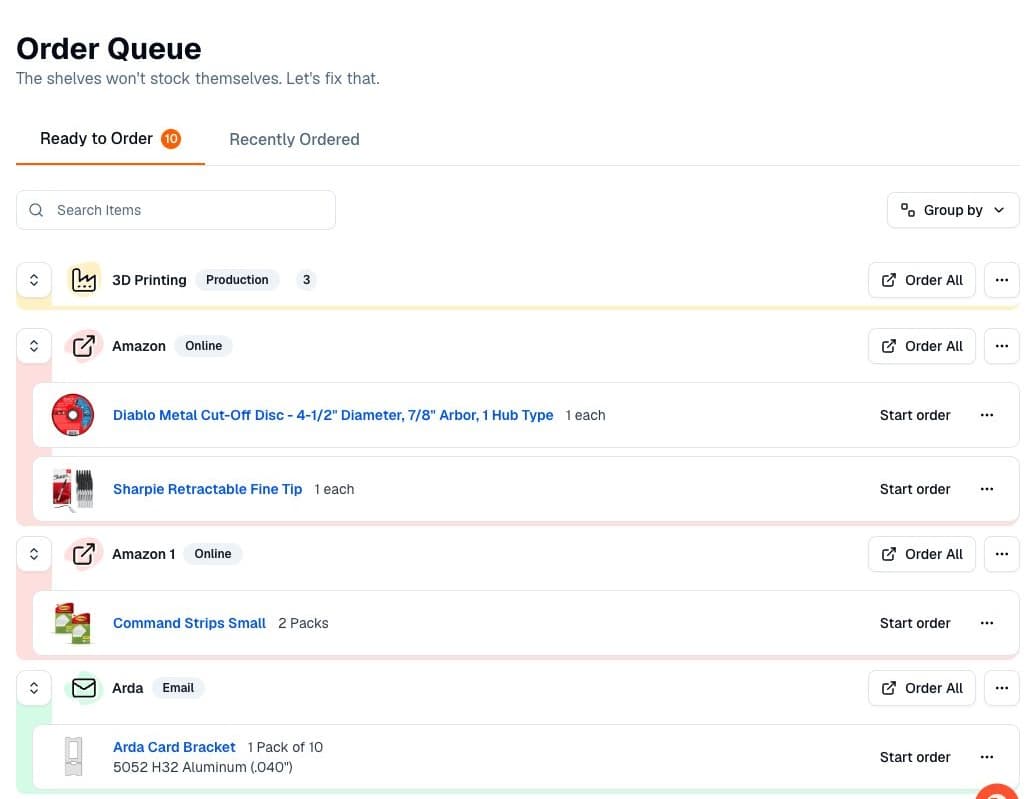
Task: Start order for Diablo Cut-Off Disc
Action: [915, 415]
